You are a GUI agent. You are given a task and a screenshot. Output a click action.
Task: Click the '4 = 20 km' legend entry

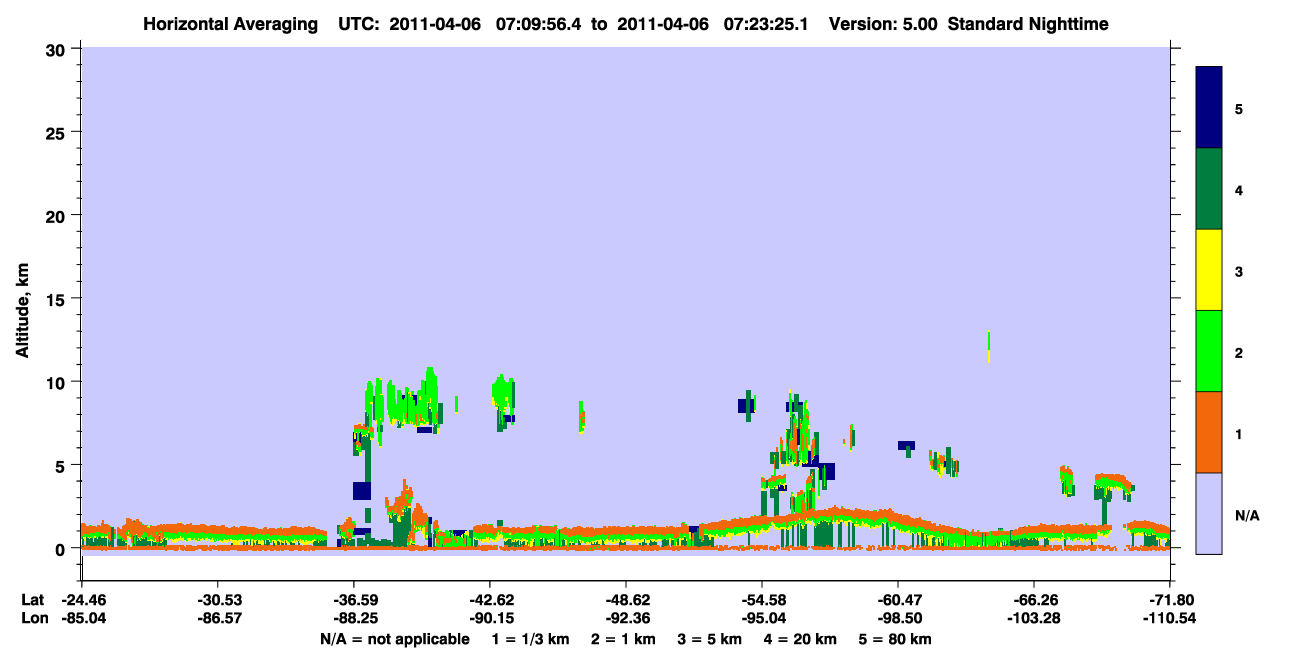[x=801, y=639]
